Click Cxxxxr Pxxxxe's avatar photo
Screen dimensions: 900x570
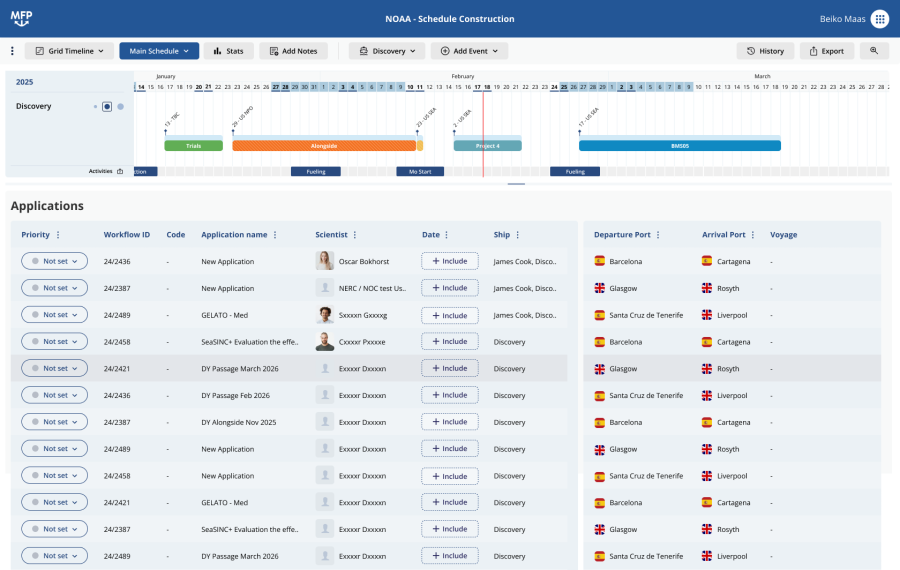[325, 342]
